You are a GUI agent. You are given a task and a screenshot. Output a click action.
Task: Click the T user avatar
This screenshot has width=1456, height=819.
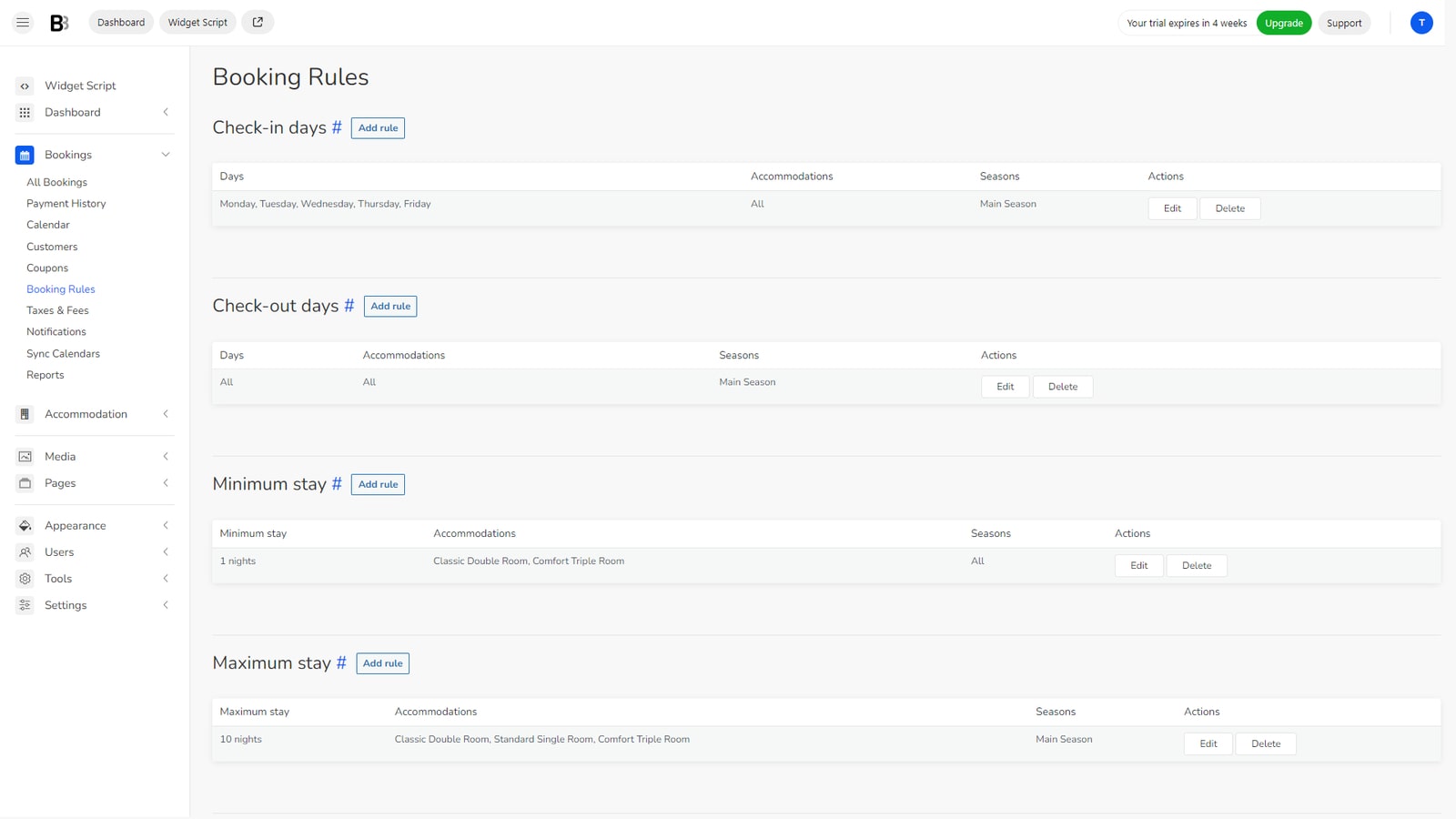[1421, 23]
